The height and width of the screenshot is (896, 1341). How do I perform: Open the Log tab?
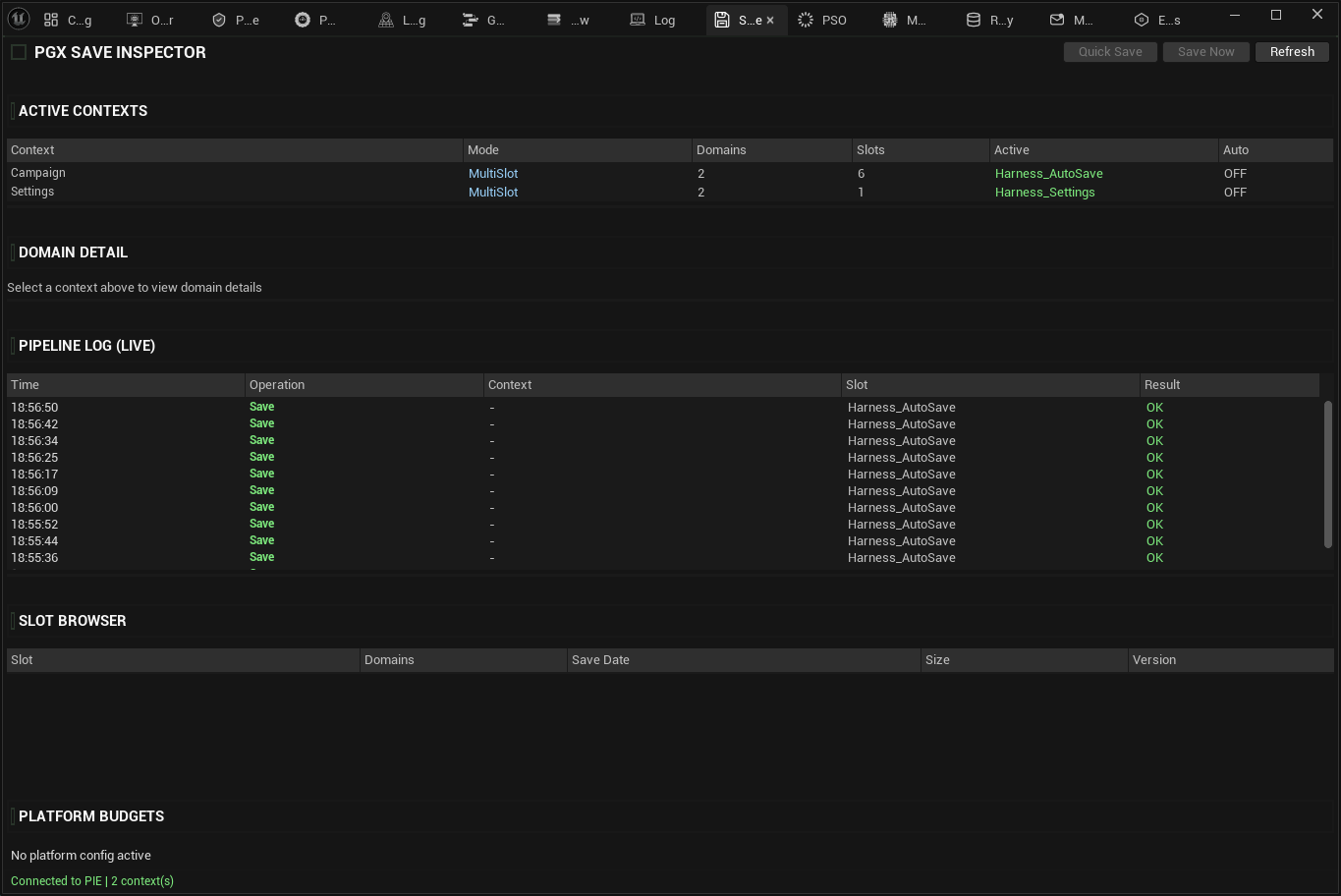tap(653, 19)
